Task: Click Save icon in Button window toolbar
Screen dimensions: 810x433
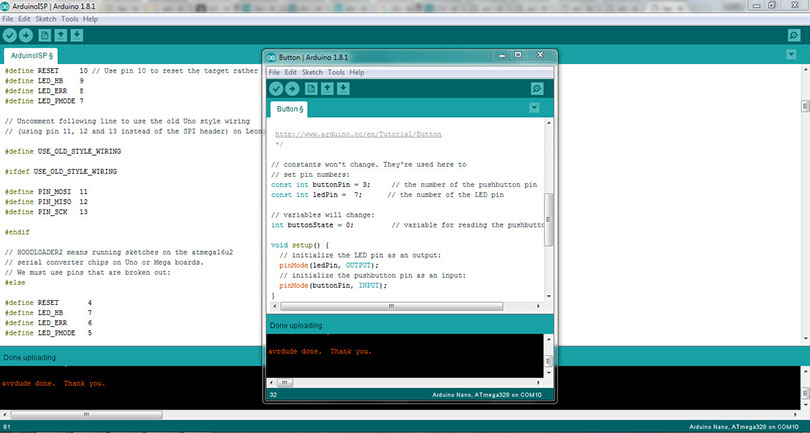Action: tap(343, 89)
